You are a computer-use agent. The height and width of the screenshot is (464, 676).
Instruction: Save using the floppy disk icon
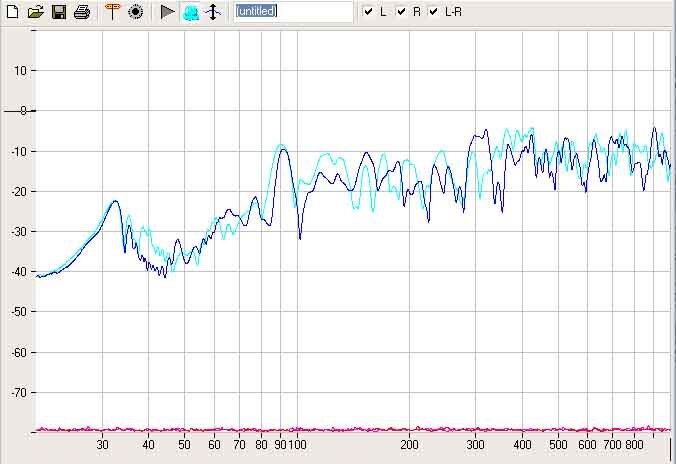pyautogui.click(x=59, y=12)
